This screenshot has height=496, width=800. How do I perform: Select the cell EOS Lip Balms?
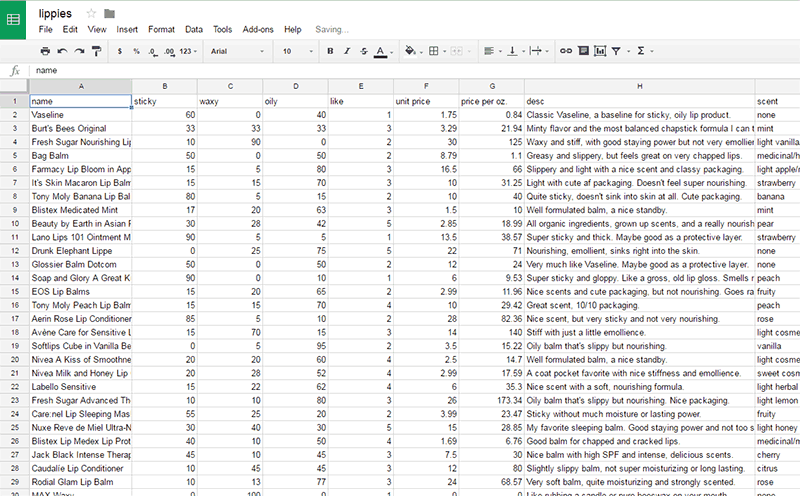[81, 292]
